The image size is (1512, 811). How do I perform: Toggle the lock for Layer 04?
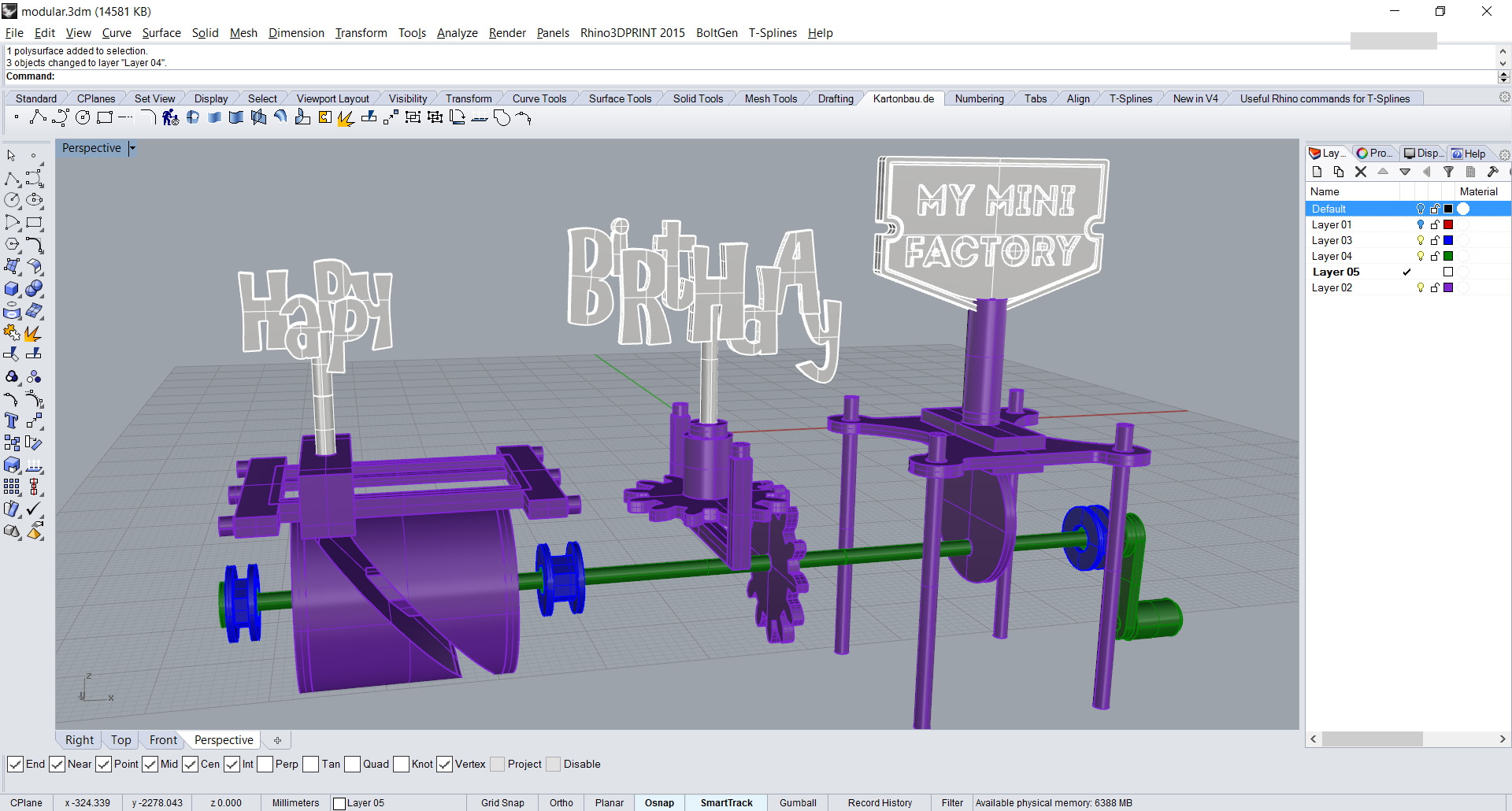[x=1434, y=257]
